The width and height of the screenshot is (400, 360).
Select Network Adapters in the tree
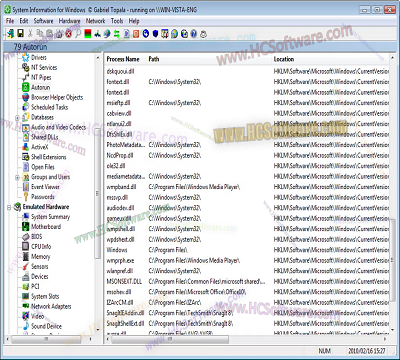pos(51,306)
